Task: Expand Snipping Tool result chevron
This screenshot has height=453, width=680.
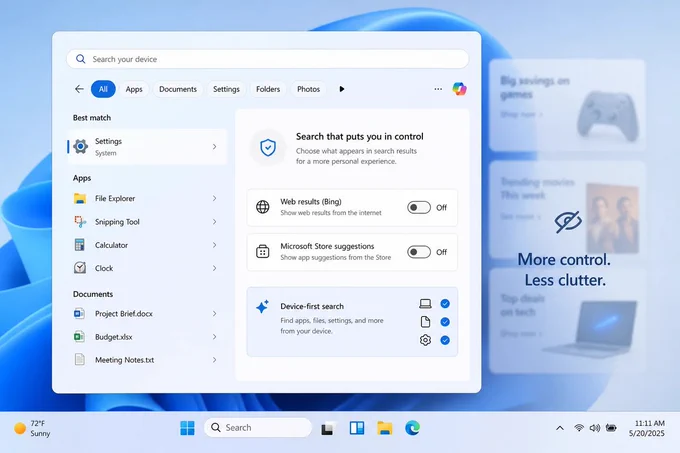Action: (x=215, y=222)
